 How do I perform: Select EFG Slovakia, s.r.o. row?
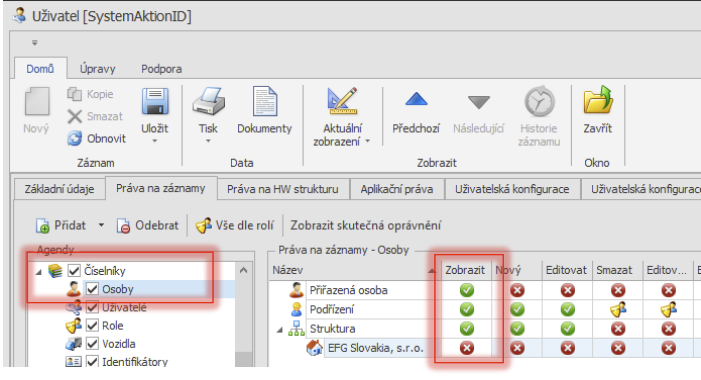tap(376, 348)
